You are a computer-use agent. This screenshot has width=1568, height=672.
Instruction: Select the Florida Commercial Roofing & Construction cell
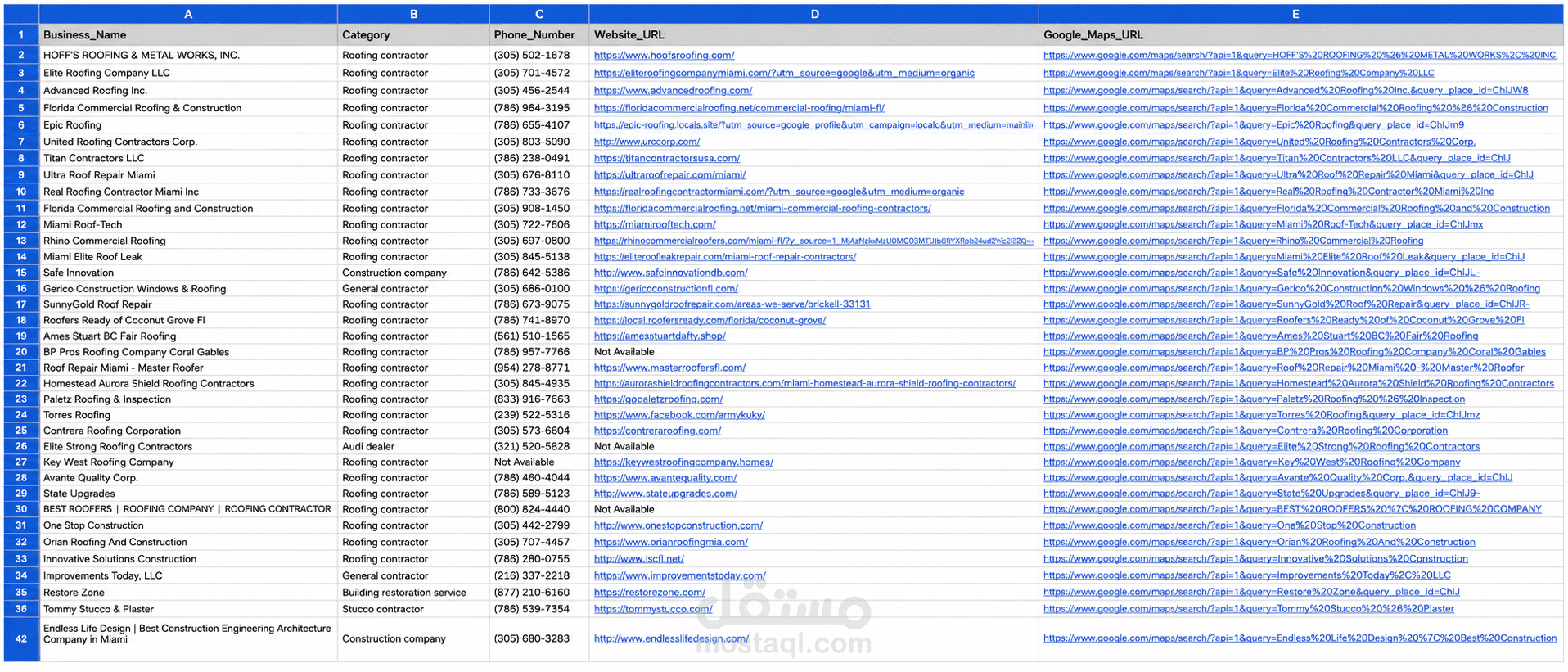pos(188,107)
